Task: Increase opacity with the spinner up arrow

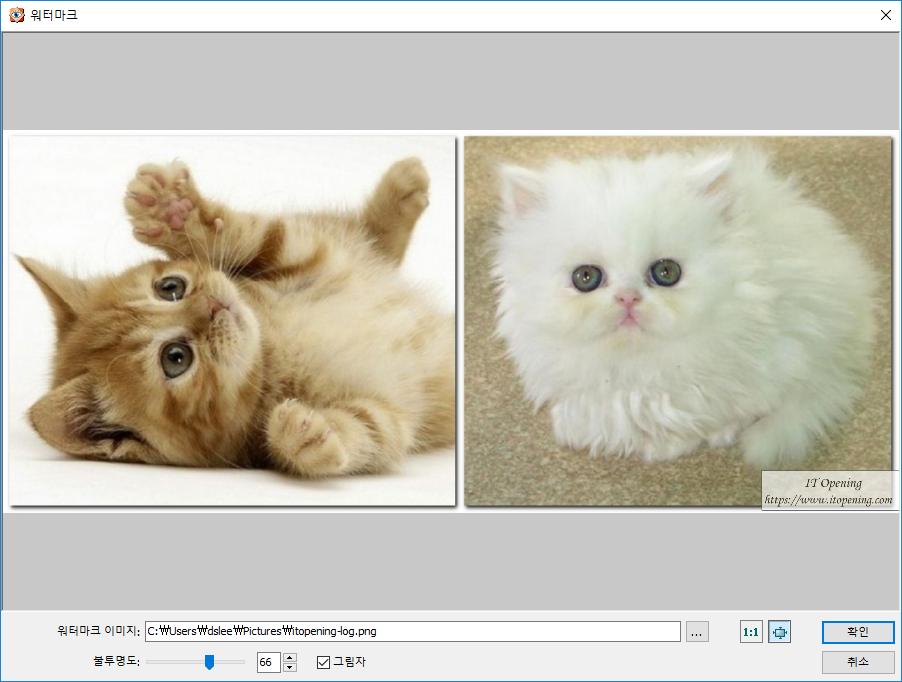Action: (x=290, y=657)
